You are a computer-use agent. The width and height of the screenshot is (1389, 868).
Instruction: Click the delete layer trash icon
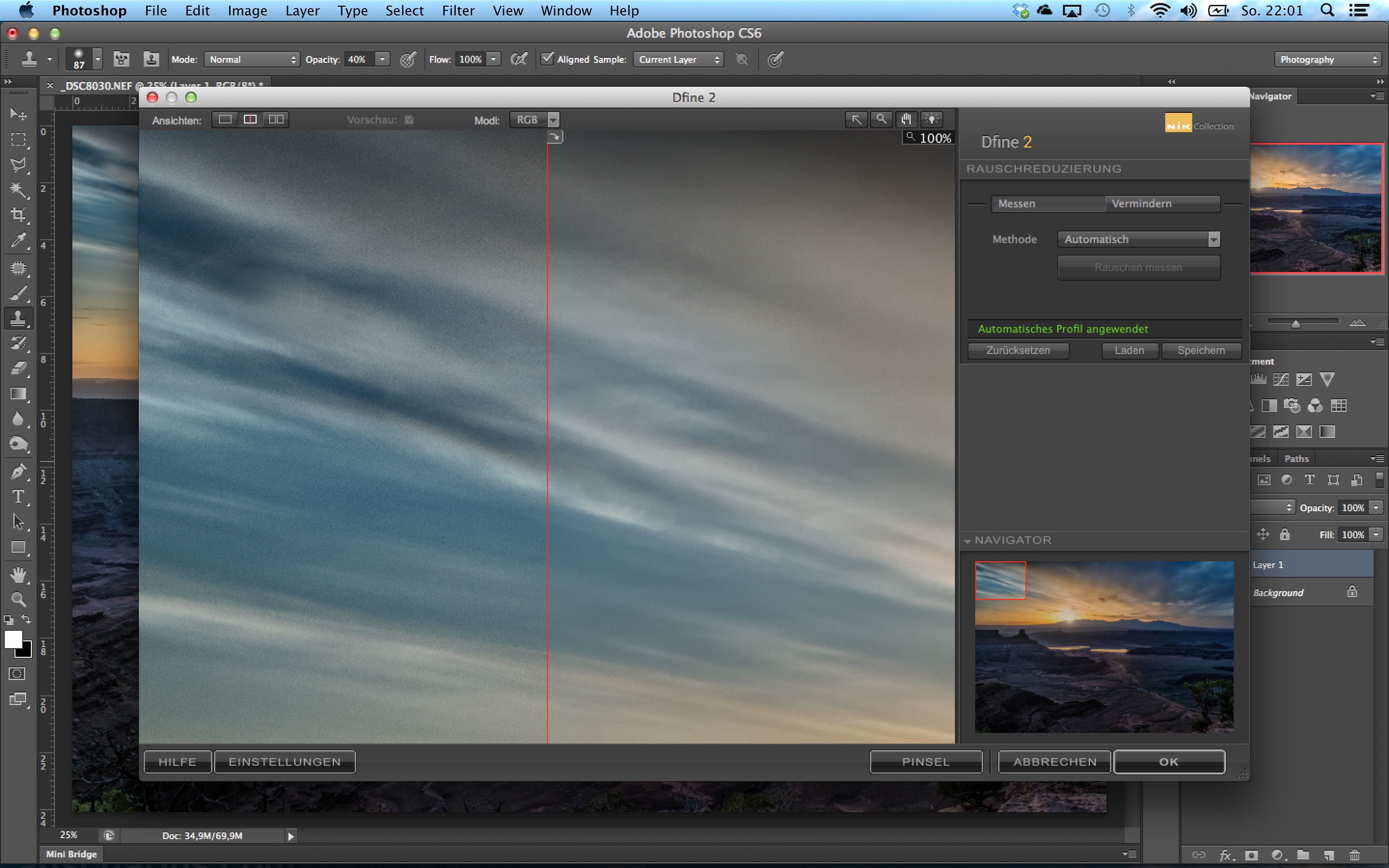point(1355,855)
